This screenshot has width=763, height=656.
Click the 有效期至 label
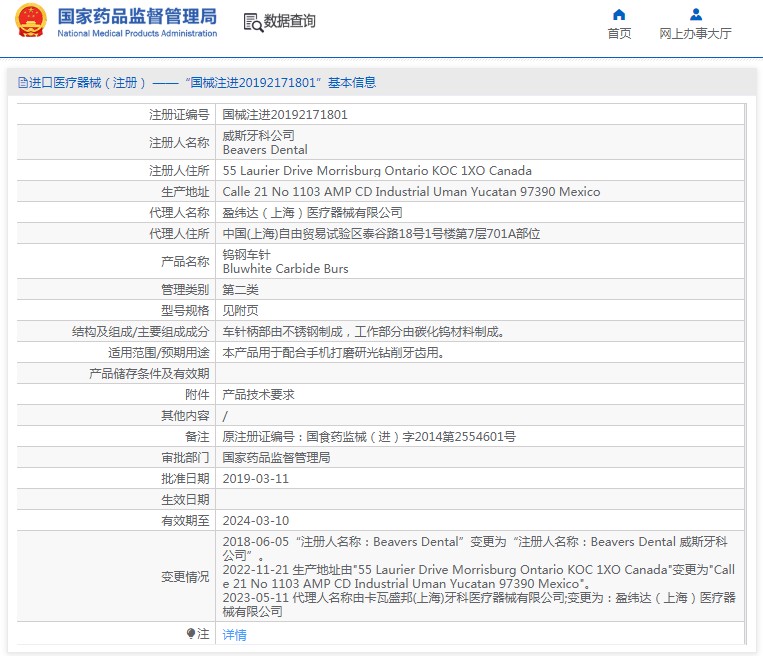point(185,521)
